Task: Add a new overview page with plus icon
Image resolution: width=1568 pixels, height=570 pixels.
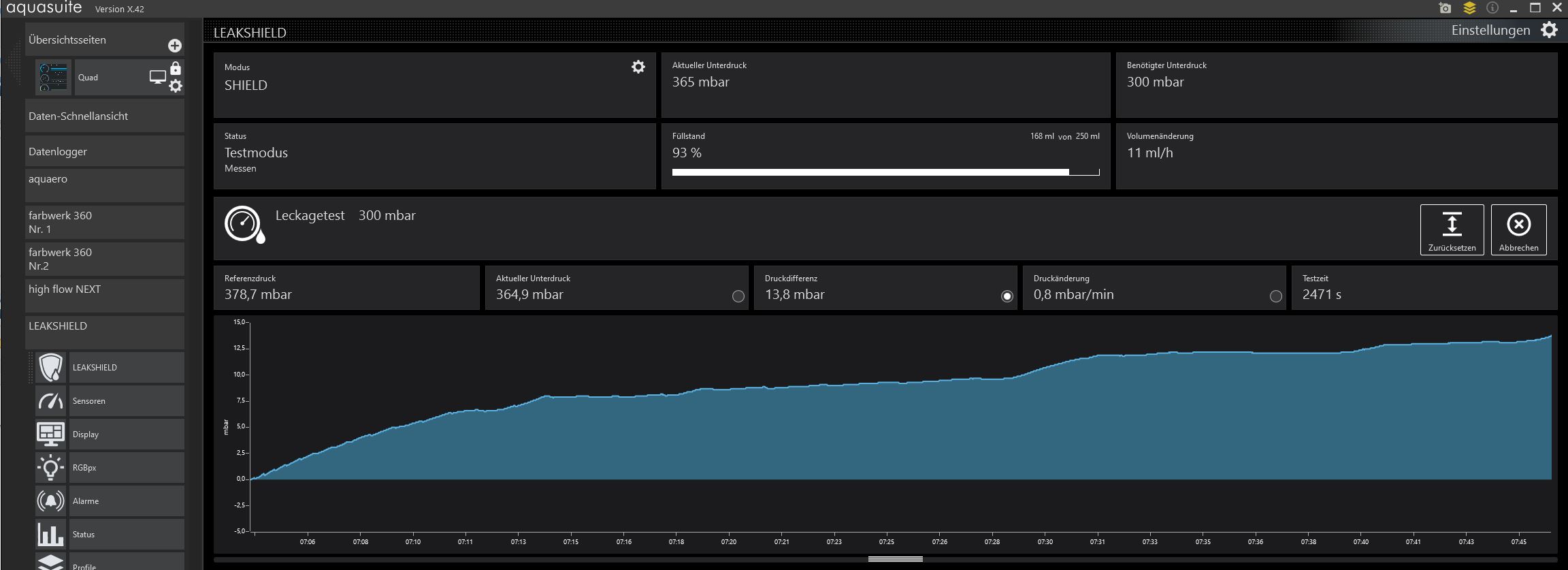Action: [x=175, y=46]
